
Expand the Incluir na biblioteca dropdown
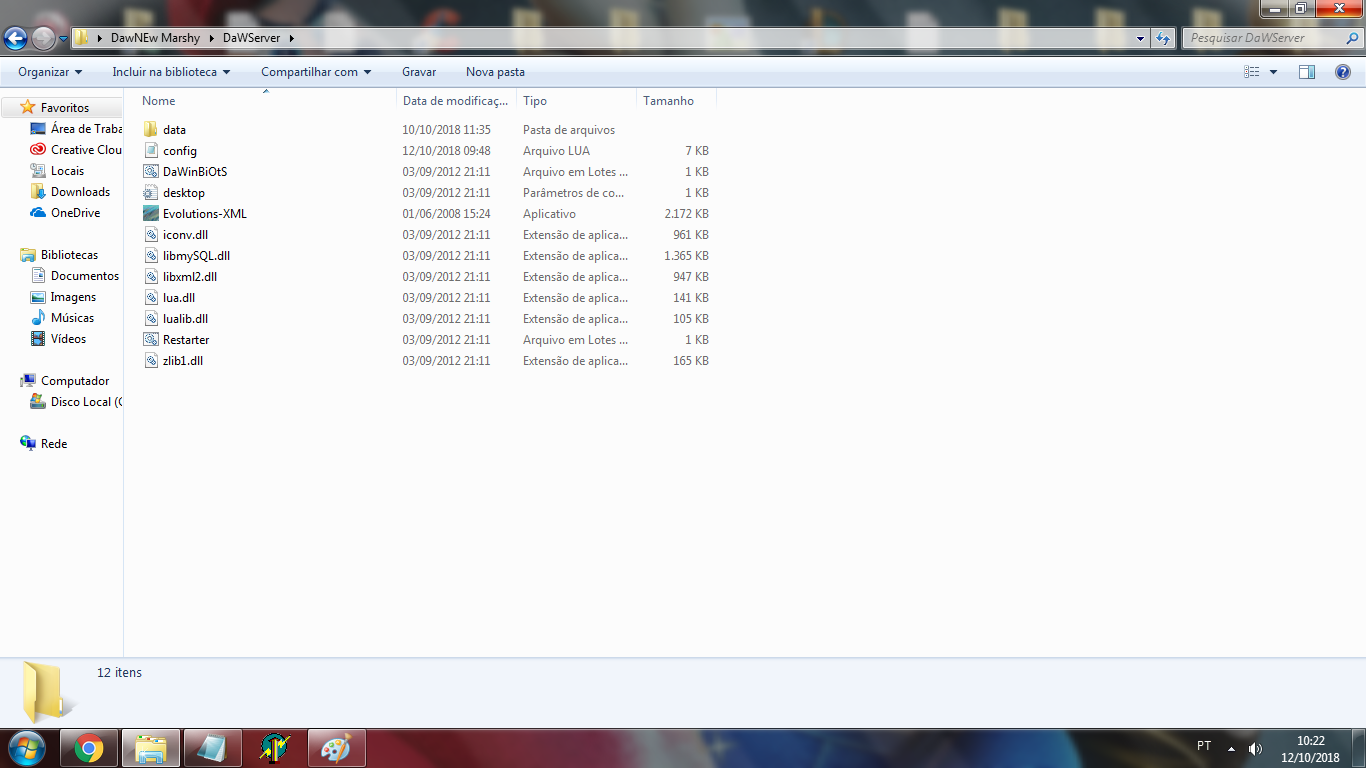171,72
